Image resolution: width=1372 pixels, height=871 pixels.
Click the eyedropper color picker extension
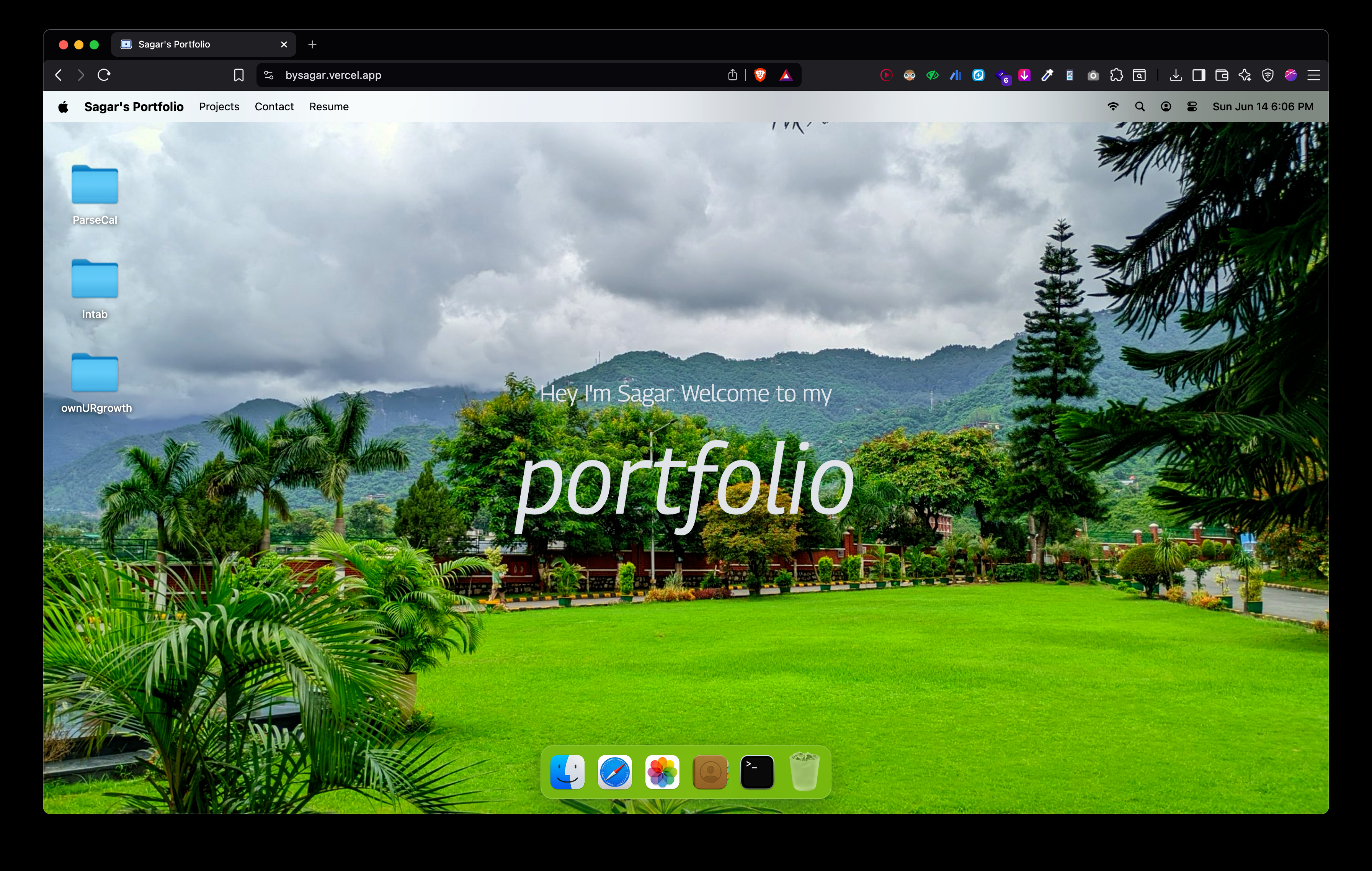1047,75
